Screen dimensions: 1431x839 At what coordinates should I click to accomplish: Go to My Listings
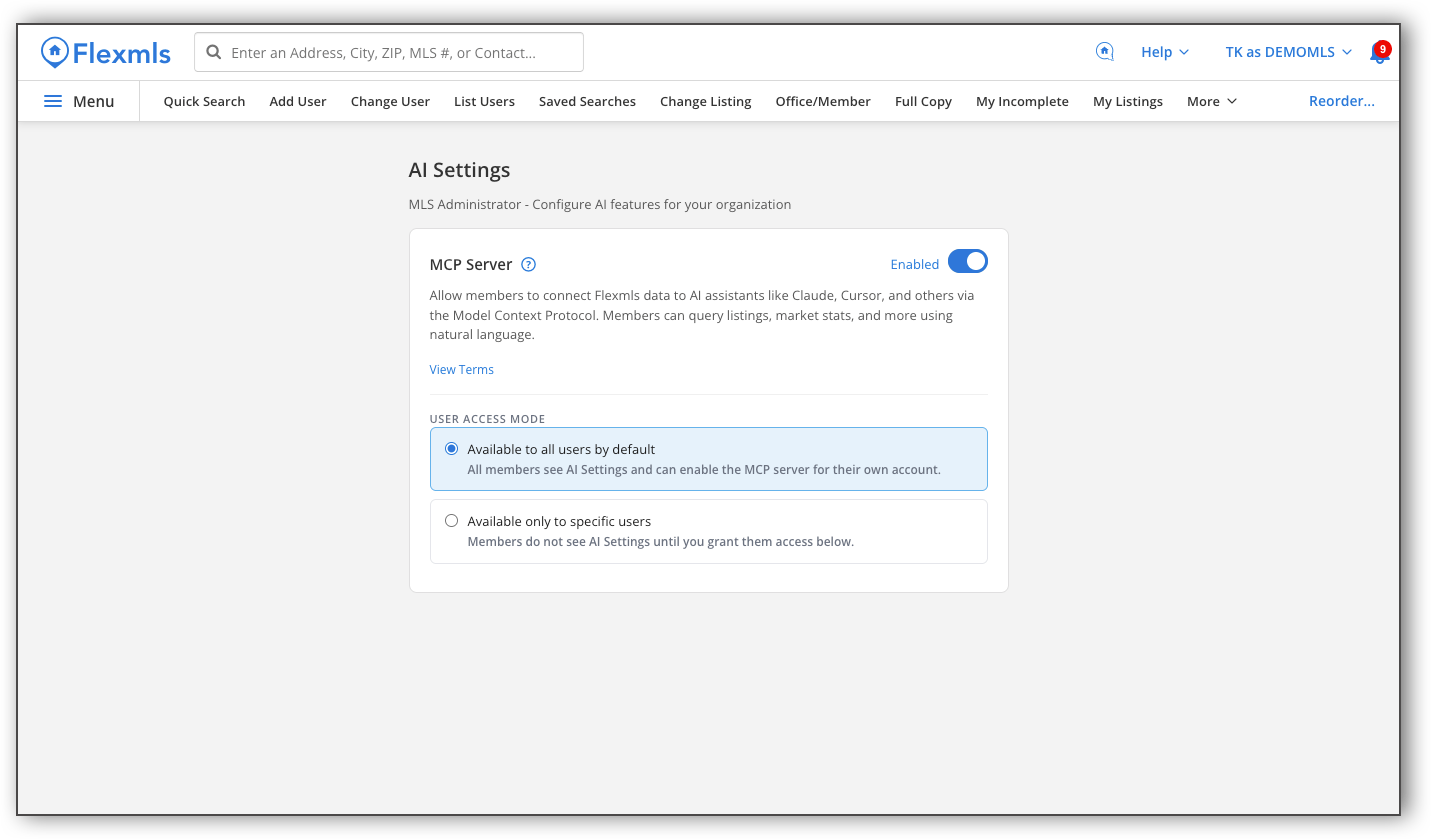[1128, 101]
